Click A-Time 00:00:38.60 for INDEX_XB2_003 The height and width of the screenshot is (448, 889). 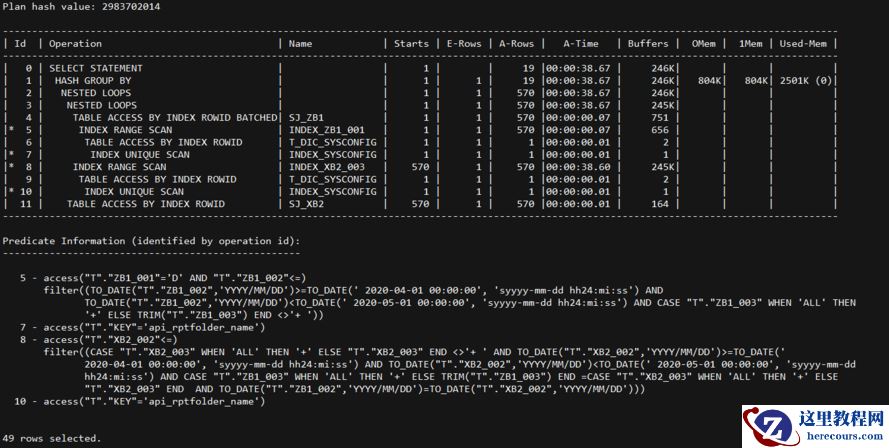click(578, 167)
